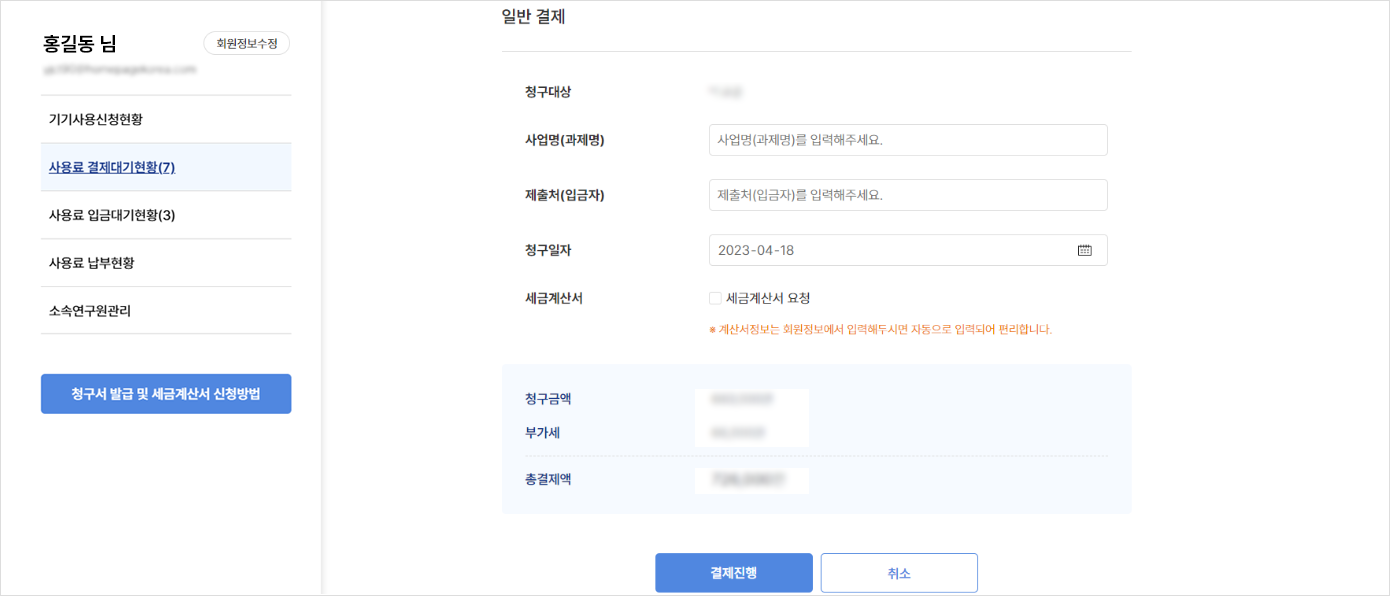Viewport: 1390px width, 596px height.
Task: Click the orange 계산서정보 notice text
Action: point(880,329)
